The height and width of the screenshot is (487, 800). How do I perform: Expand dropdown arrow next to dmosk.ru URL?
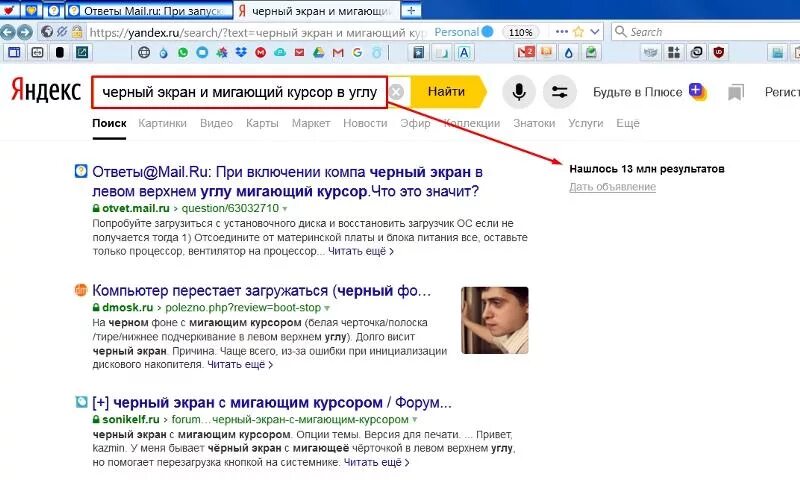[327, 308]
